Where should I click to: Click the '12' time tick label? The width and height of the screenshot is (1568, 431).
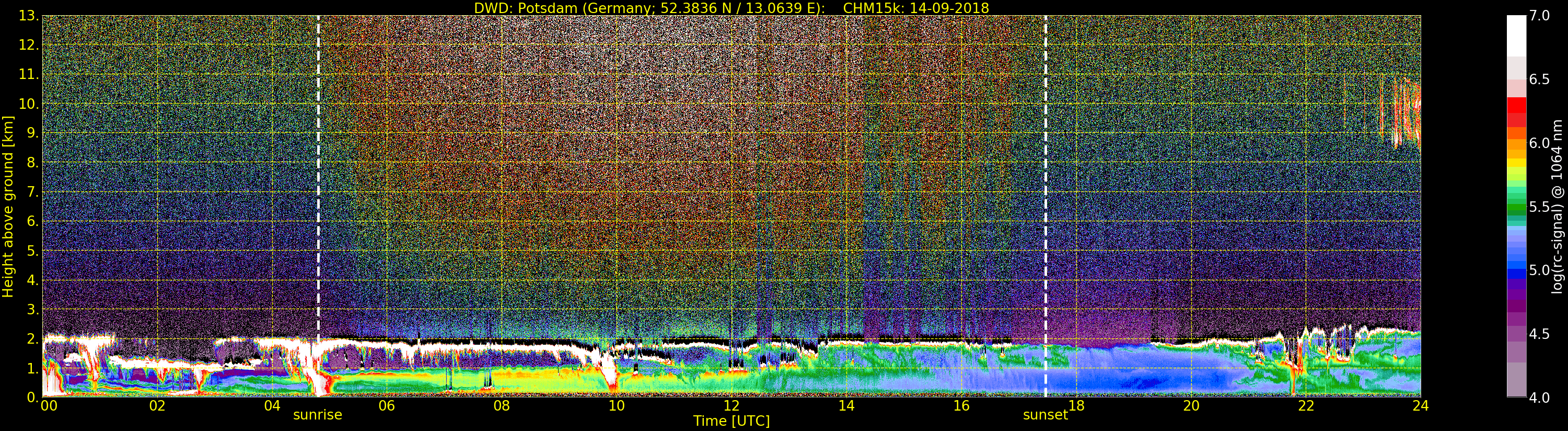731,405
